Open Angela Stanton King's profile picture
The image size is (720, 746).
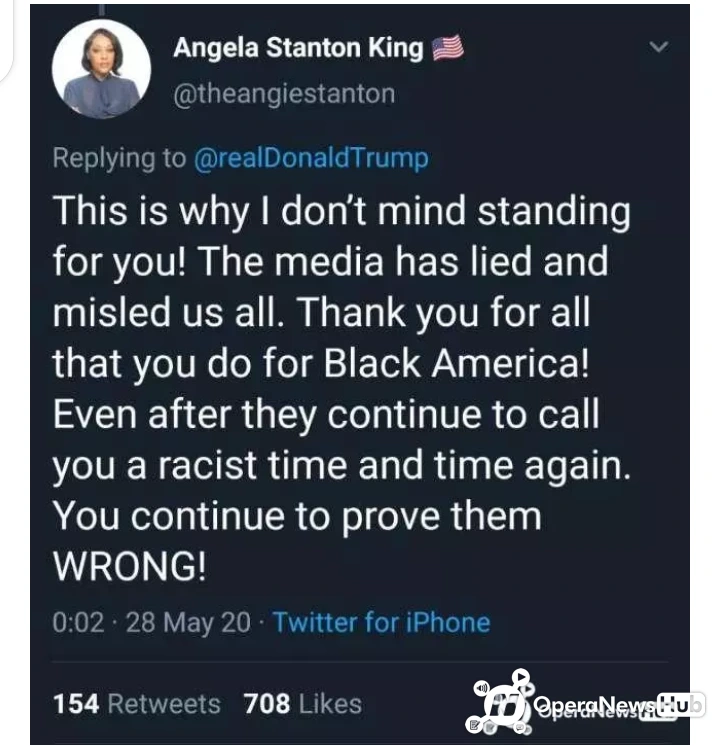click(x=101, y=69)
